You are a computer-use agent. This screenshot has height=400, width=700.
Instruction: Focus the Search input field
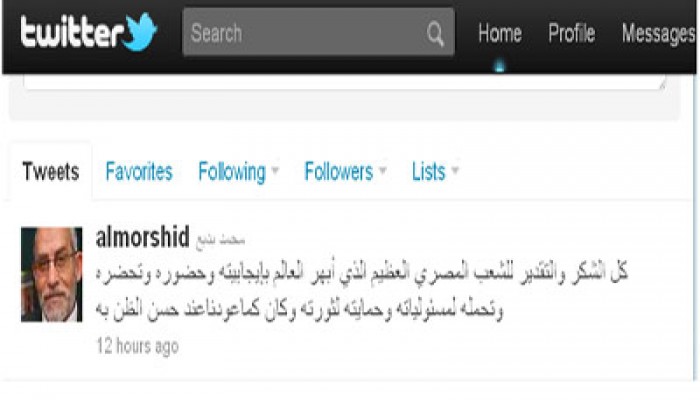click(x=318, y=32)
